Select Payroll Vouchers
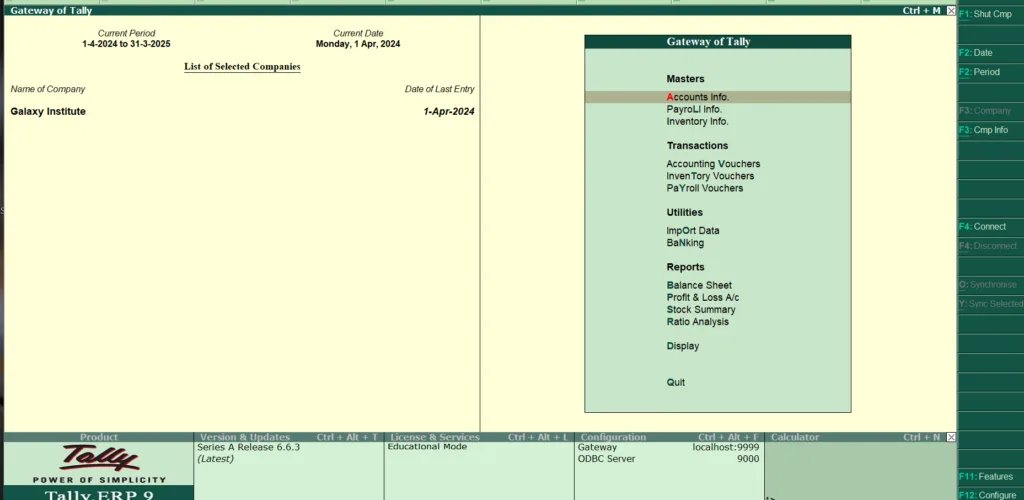Image resolution: width=1024 pixels, height=500 pixels. [x=705, y=188]
